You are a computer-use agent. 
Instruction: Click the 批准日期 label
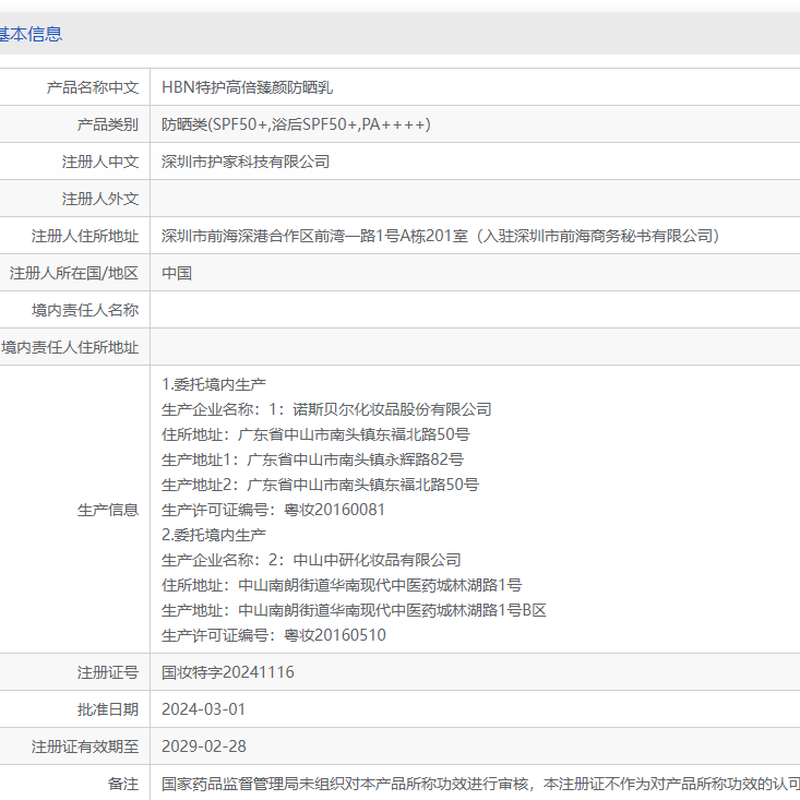tap(108, 710)
